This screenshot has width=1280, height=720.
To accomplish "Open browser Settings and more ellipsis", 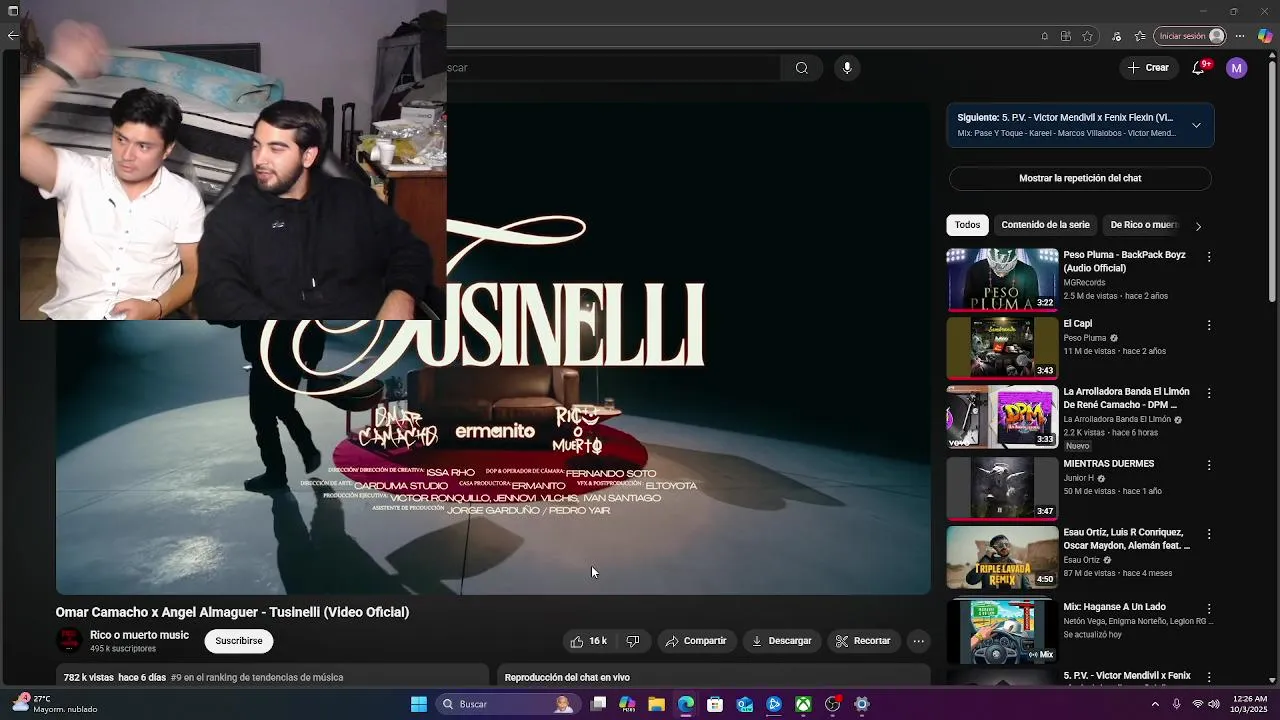I will [x=1241, y=36].
